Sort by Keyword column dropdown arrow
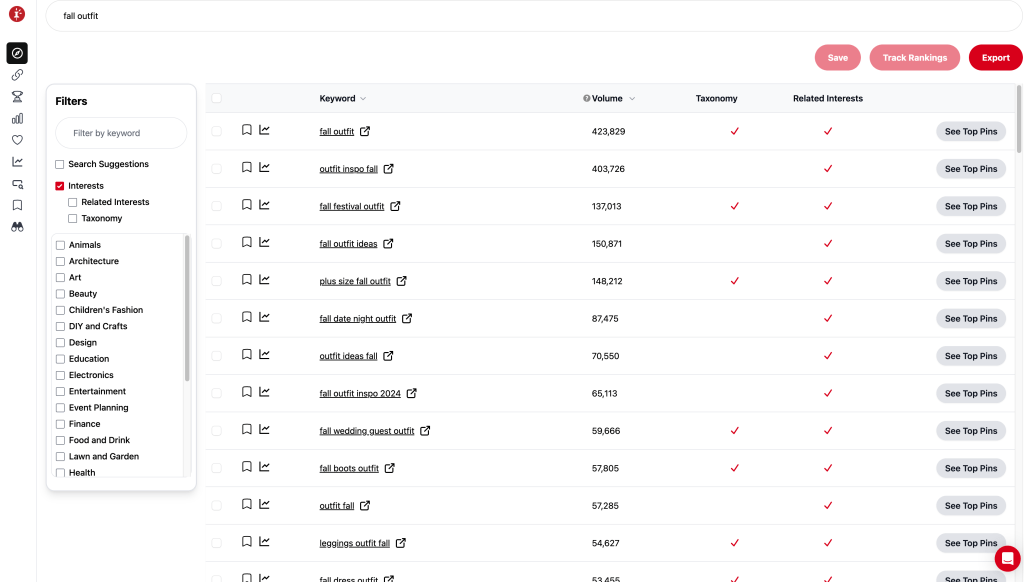1024x582 pixels. click(363, 99)
